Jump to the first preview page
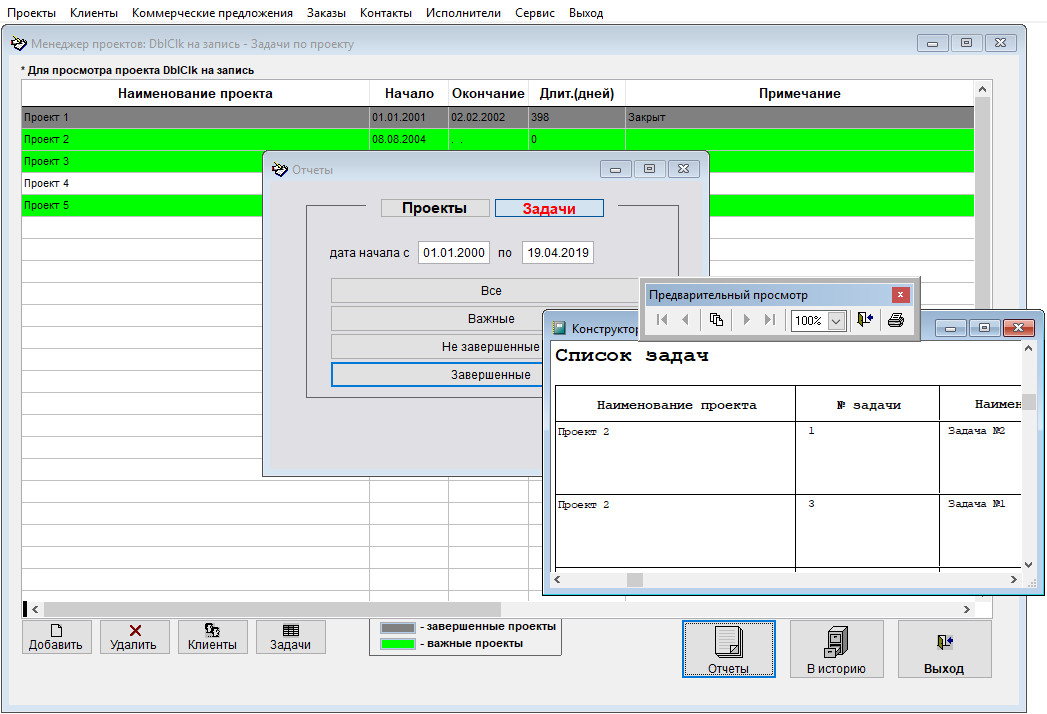The width and height of the screenshot is (1047, 714). point(662,320)
